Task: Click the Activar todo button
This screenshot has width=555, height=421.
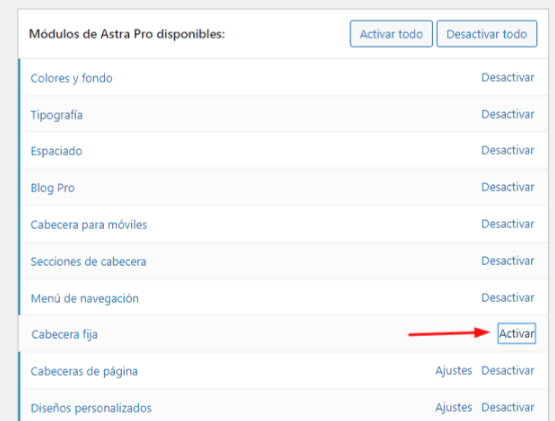Action: click(391, 34)
